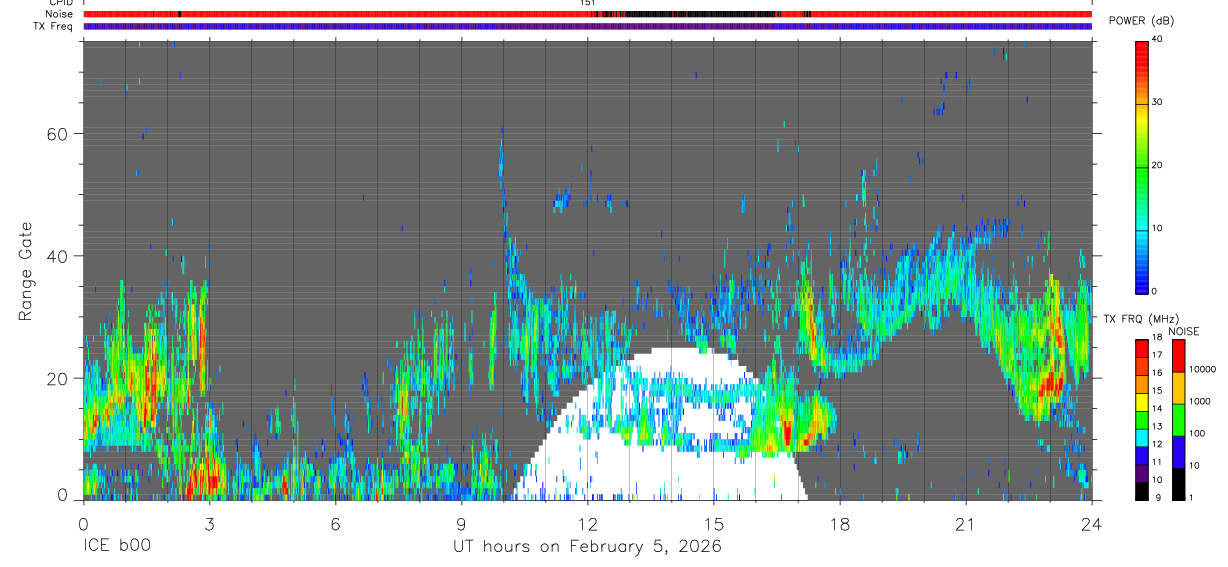The height and width of the screenshot is (567, 1228).
Task: Select the blue TX frequency strip
Action: point(587,26)
